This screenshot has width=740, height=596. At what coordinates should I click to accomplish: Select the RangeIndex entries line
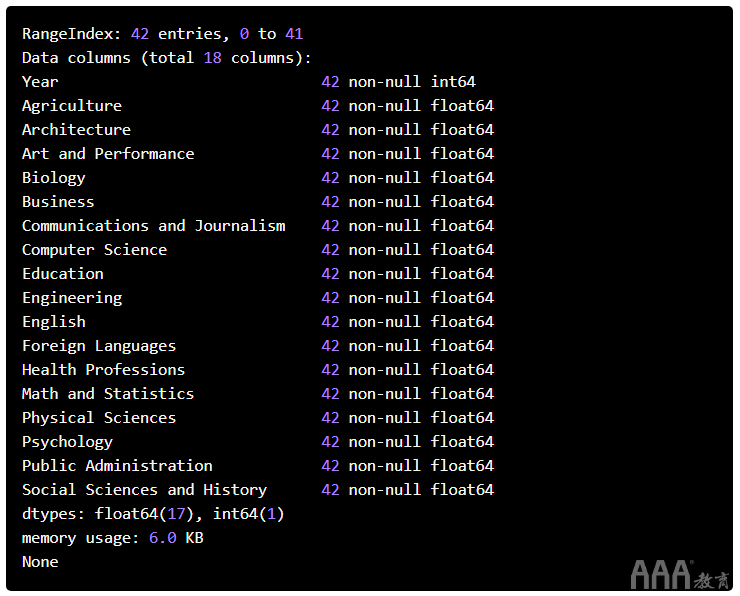coord(162,34)
